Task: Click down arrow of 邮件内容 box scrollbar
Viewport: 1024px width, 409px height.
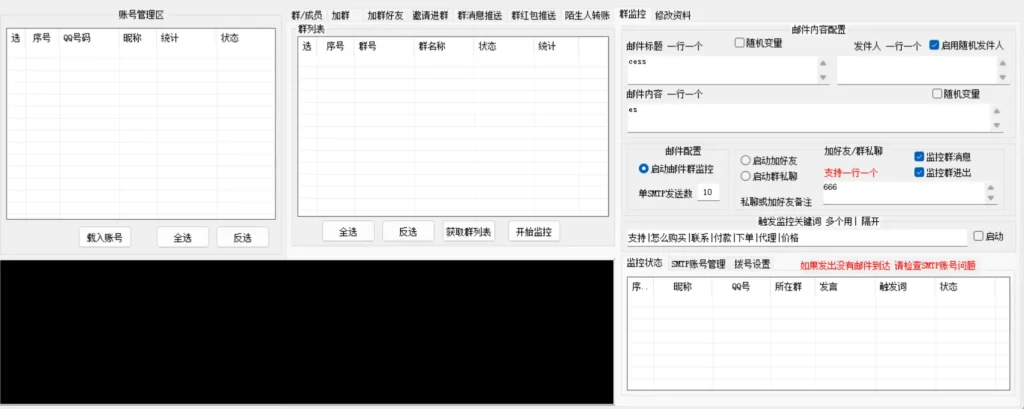Action: [997, 125]
